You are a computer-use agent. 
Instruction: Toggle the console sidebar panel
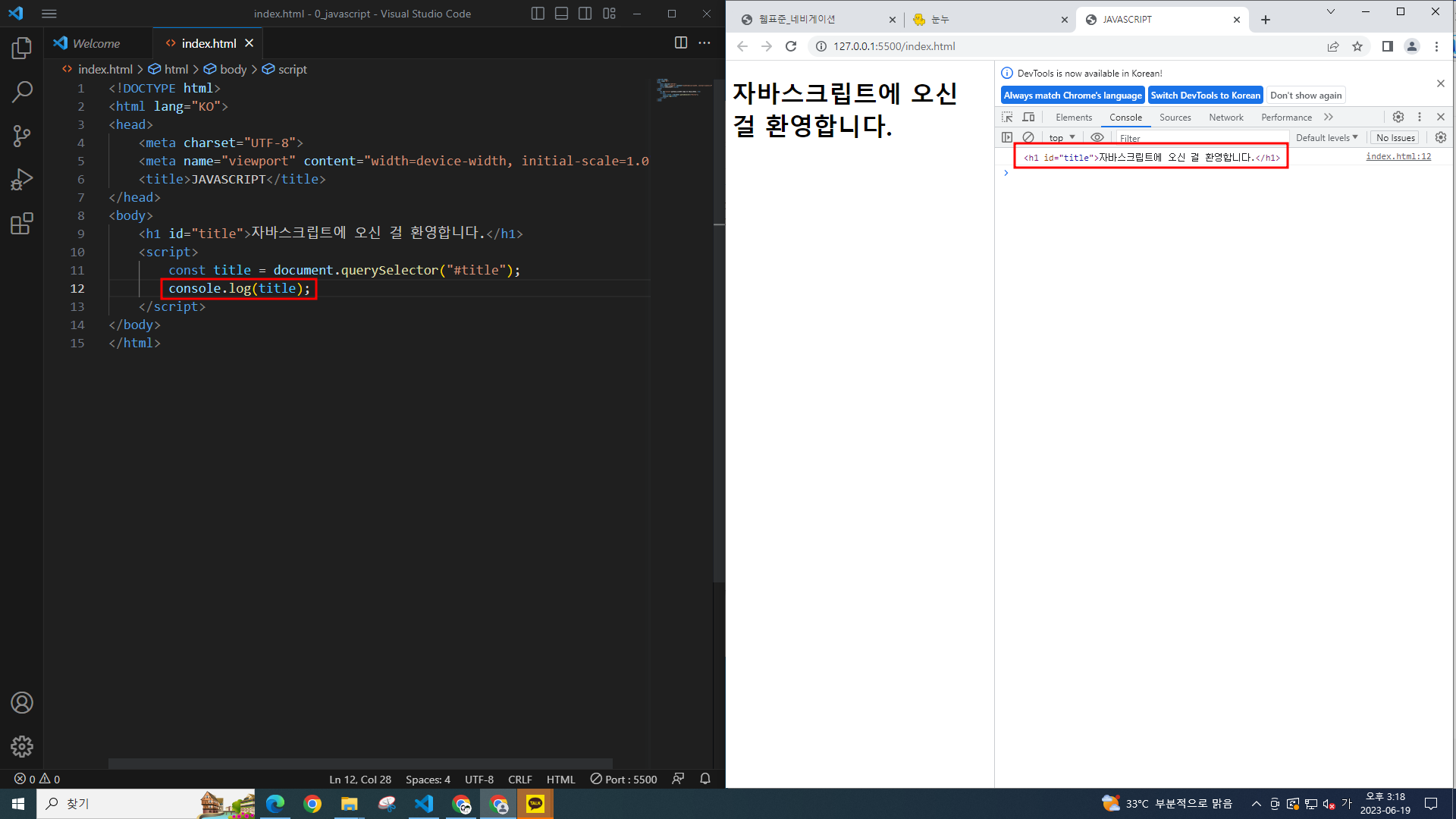click(1007, 137)
